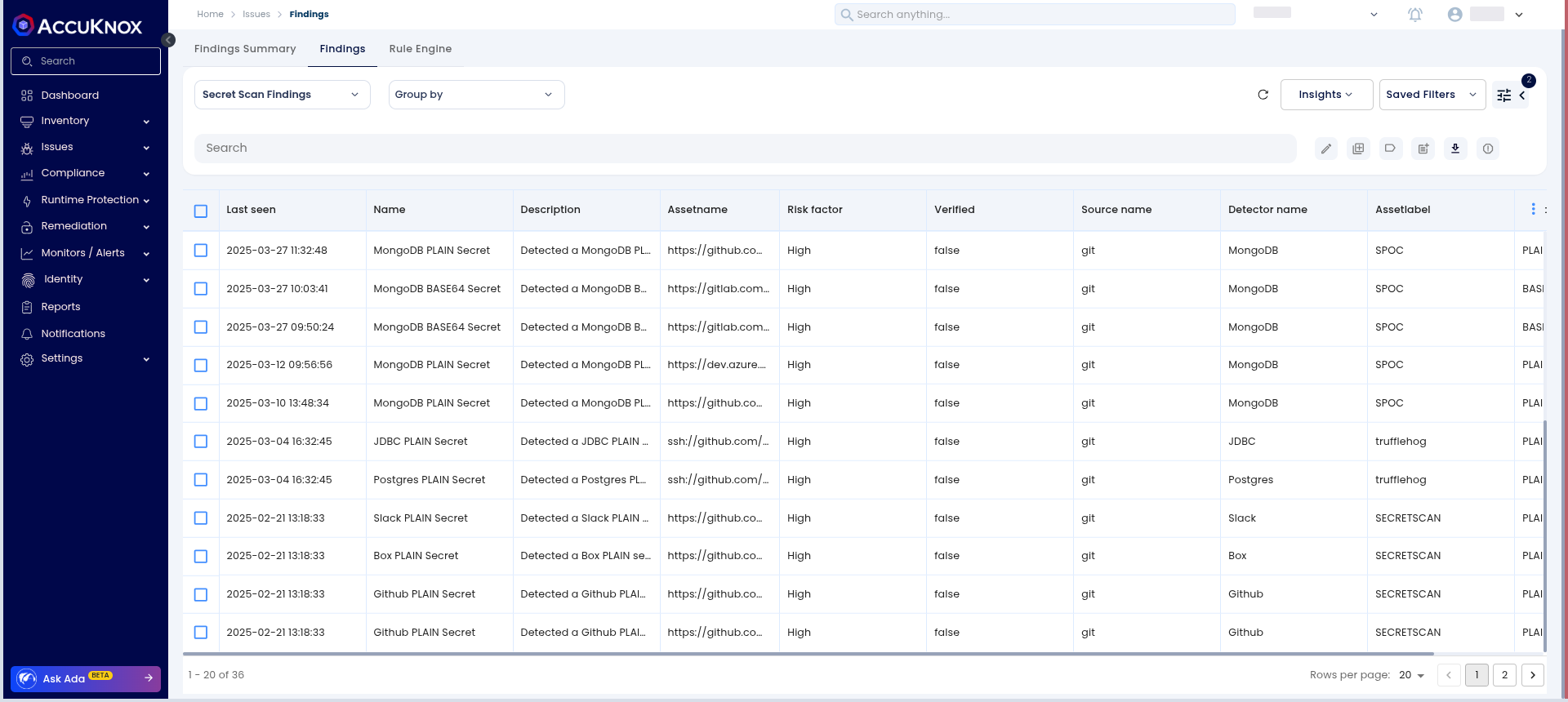Open the Rule Engine tab

coord(421,49)
